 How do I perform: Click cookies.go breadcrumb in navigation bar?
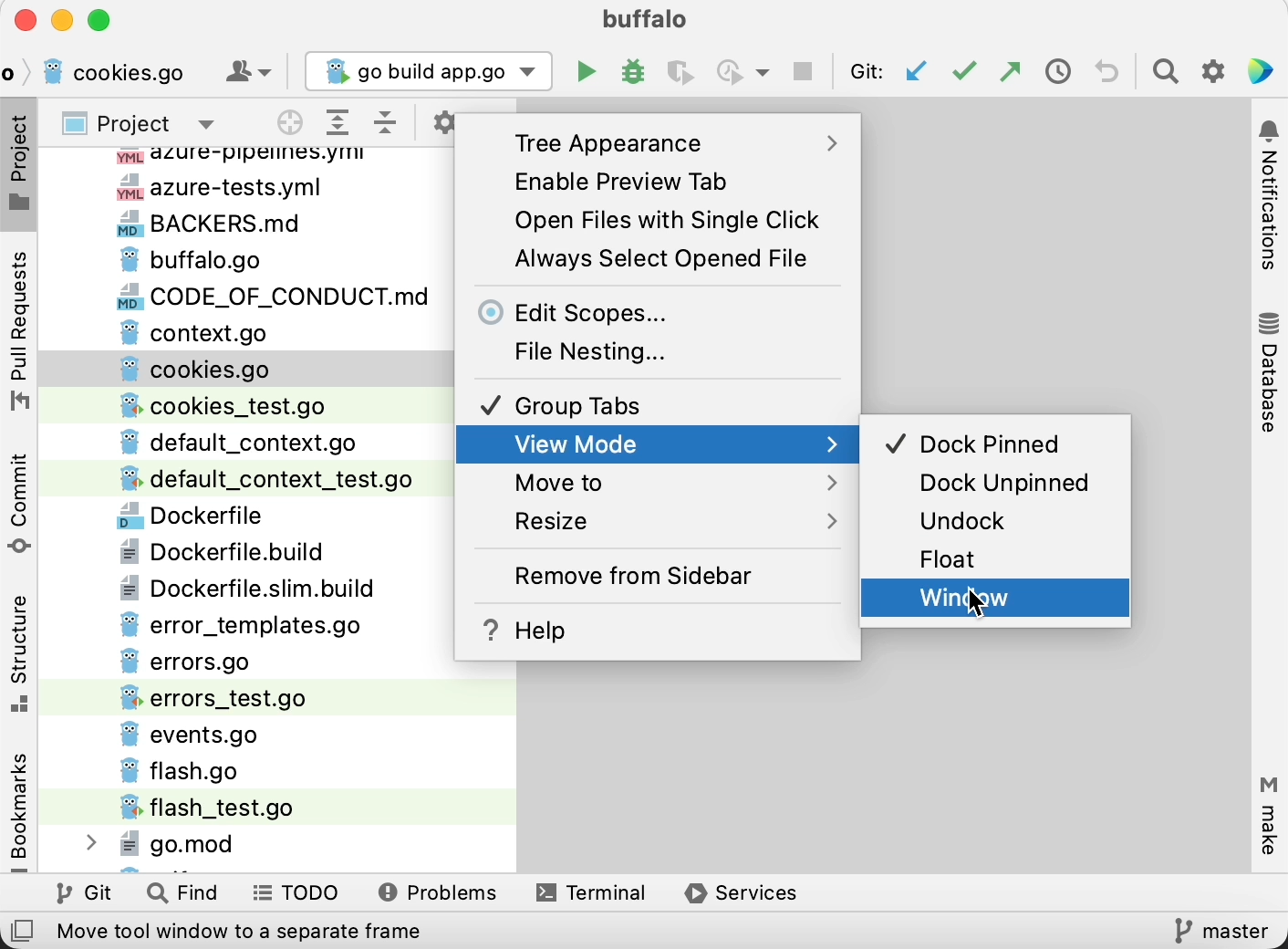pos(116,72)
